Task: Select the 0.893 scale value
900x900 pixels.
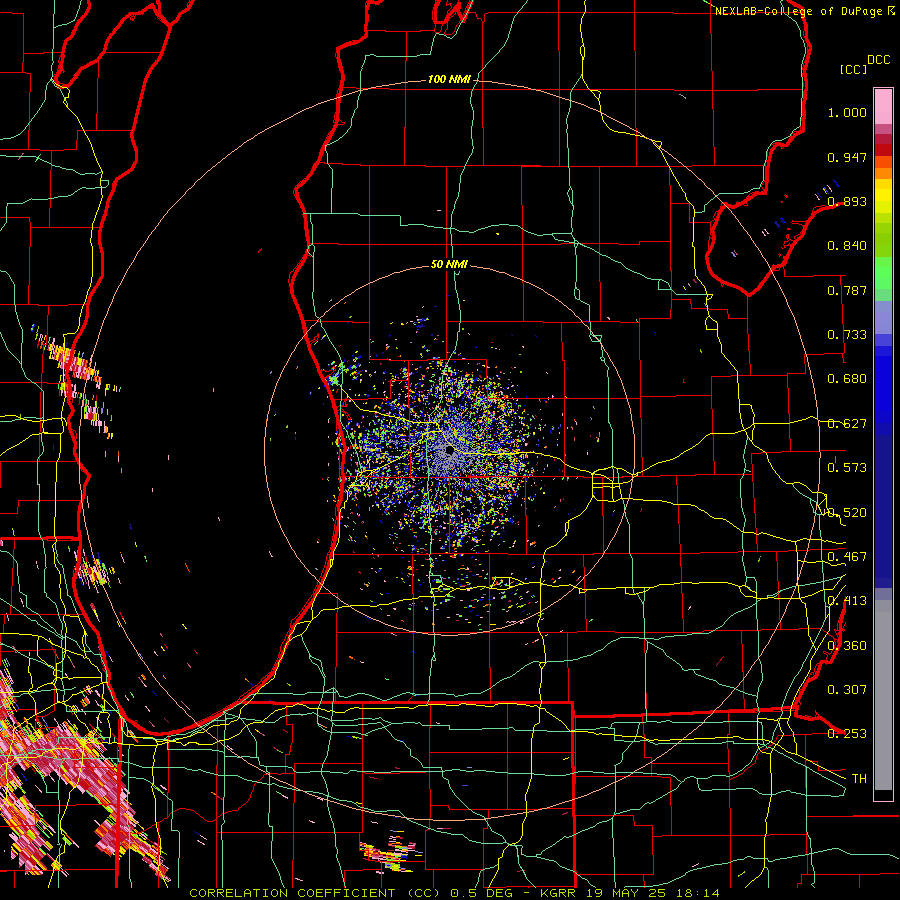Action: (847, 201)
